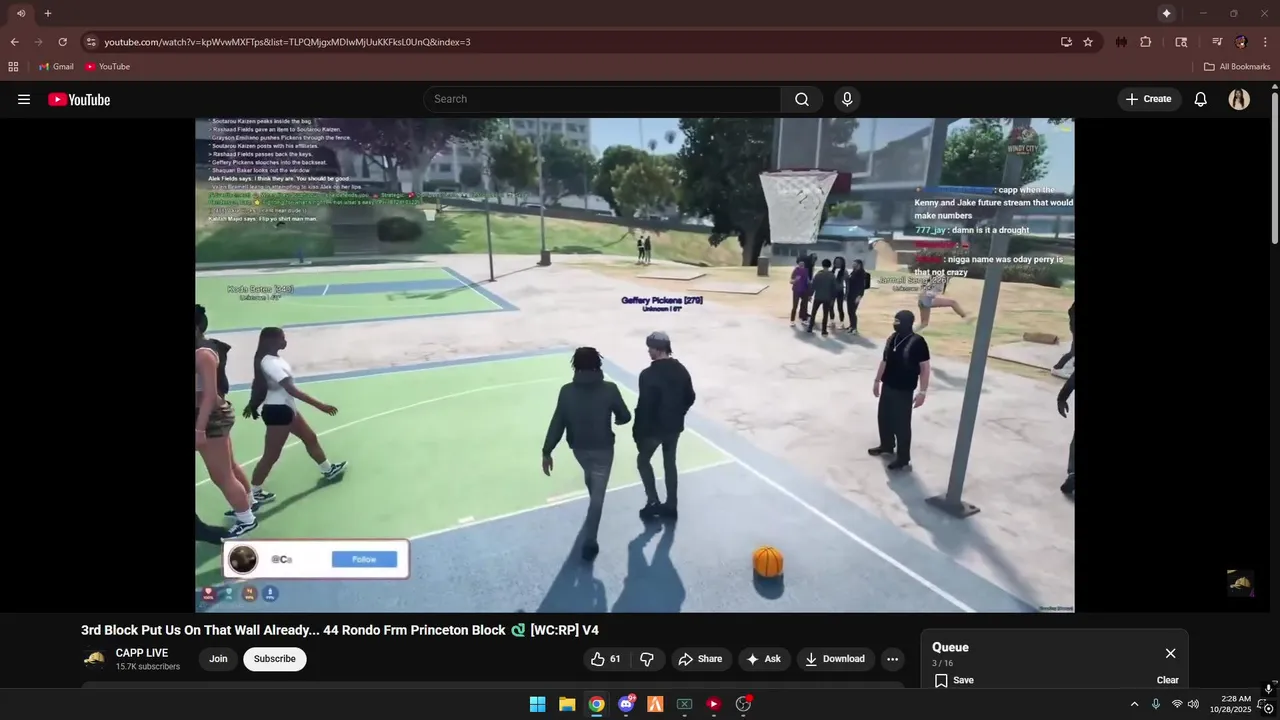This screenshot has height=720, width=1280.
Task: Go back with the browser arrow
Action: (x=14, y=42)
